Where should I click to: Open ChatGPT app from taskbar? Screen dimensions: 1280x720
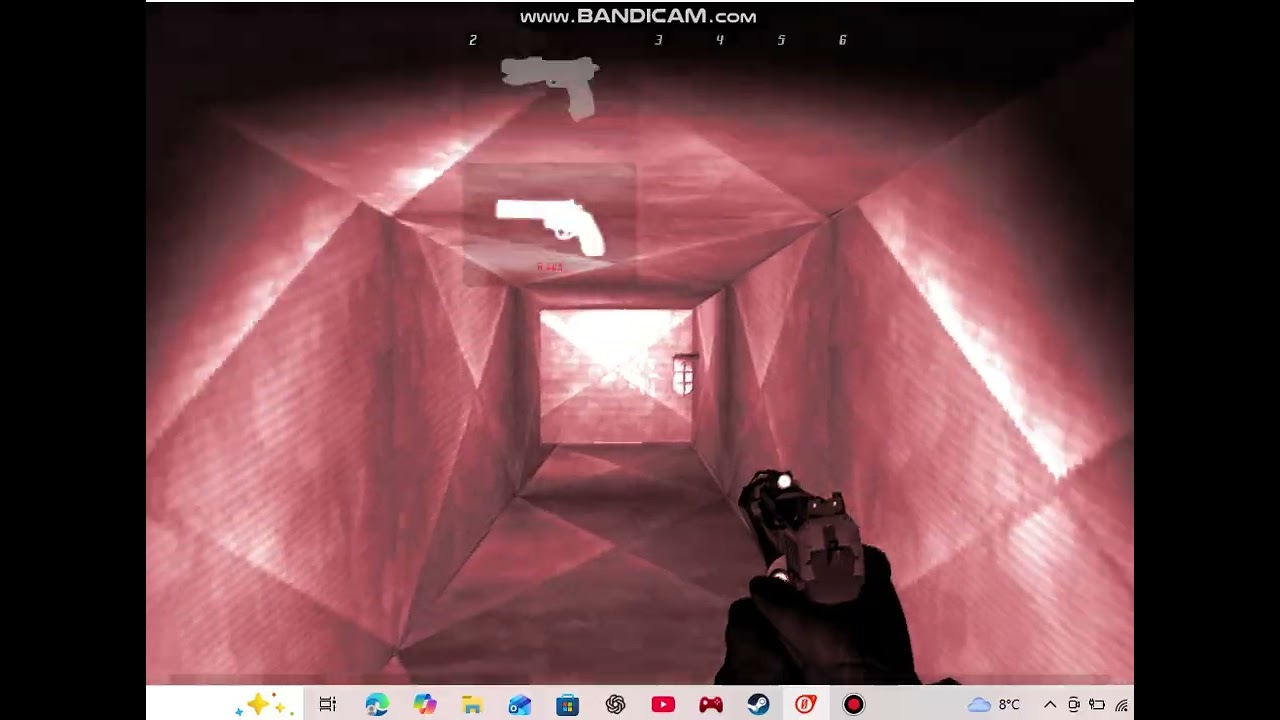(615, 705)
